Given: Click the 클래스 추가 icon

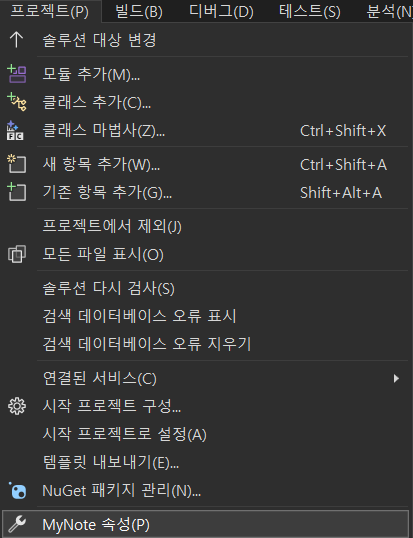Looking at the screenshot, I should tap(16, 102).
